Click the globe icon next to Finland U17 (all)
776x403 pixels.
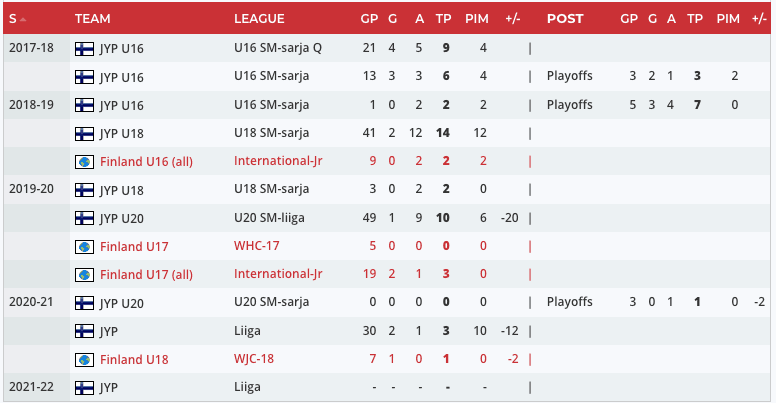click(84, 274)
